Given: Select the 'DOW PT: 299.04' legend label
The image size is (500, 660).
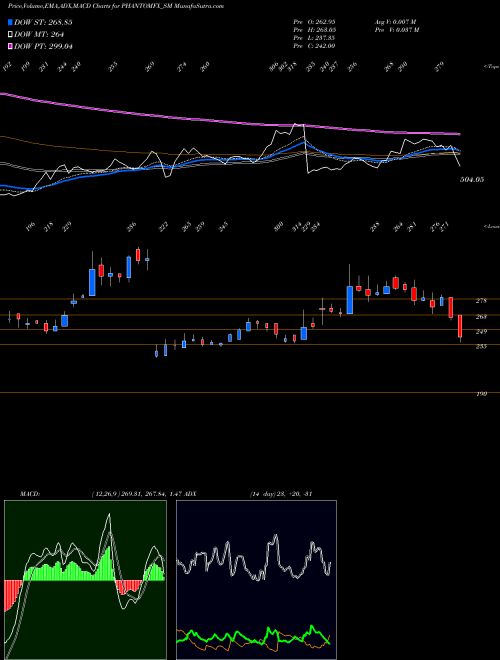Looking at the screenshot, I should 43,46.
